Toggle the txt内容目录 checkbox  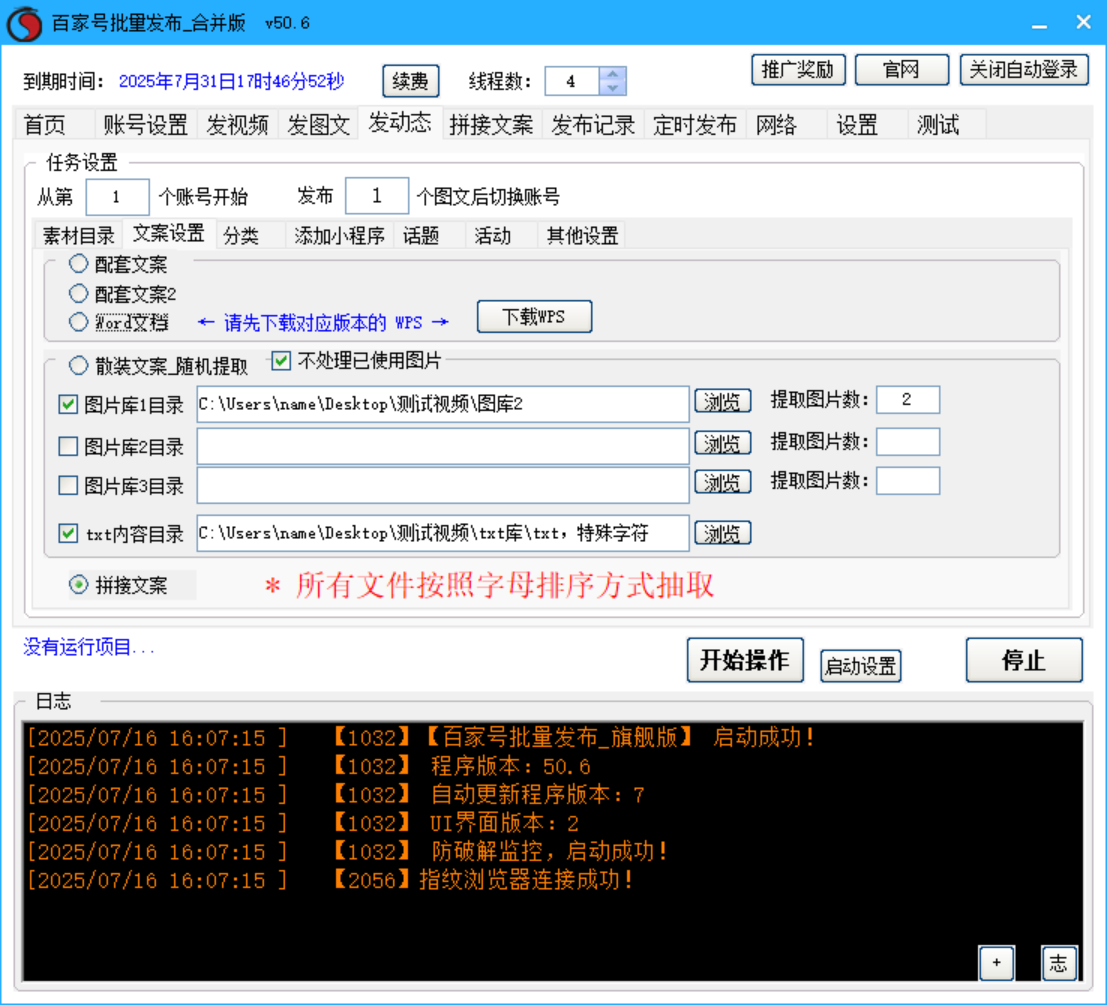coord(68,533)
